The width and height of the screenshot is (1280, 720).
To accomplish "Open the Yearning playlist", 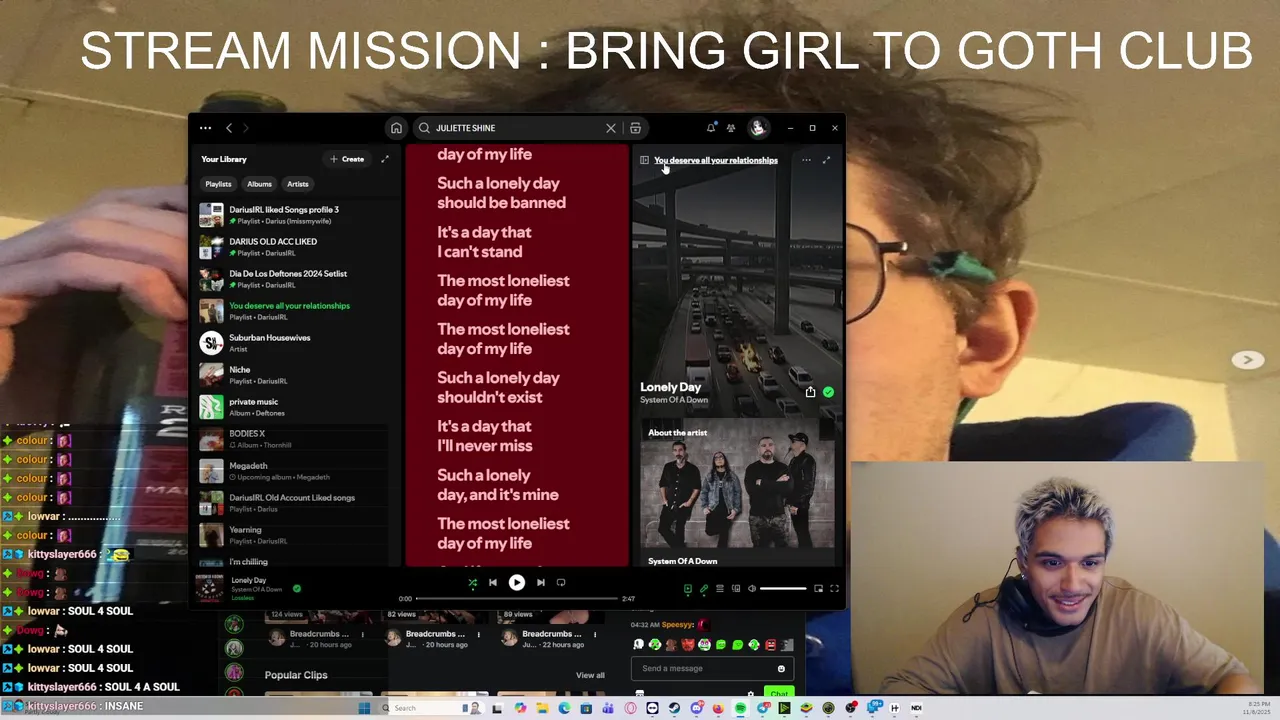I will pyautogui.click(x=295, y=535).
